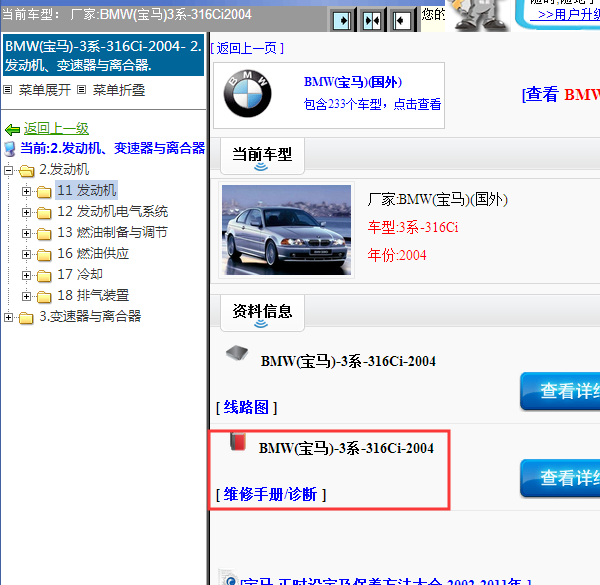Click the 菜单折叠 list icon
The width and height of the screenshot is (600, 585).
(x=81, y=90)
